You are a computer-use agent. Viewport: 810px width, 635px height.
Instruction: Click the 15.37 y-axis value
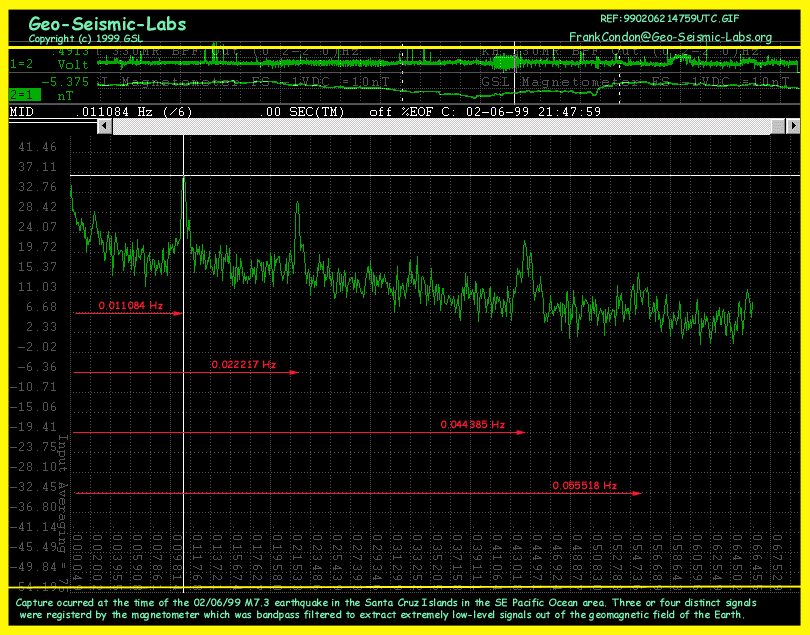coord(37,267)
